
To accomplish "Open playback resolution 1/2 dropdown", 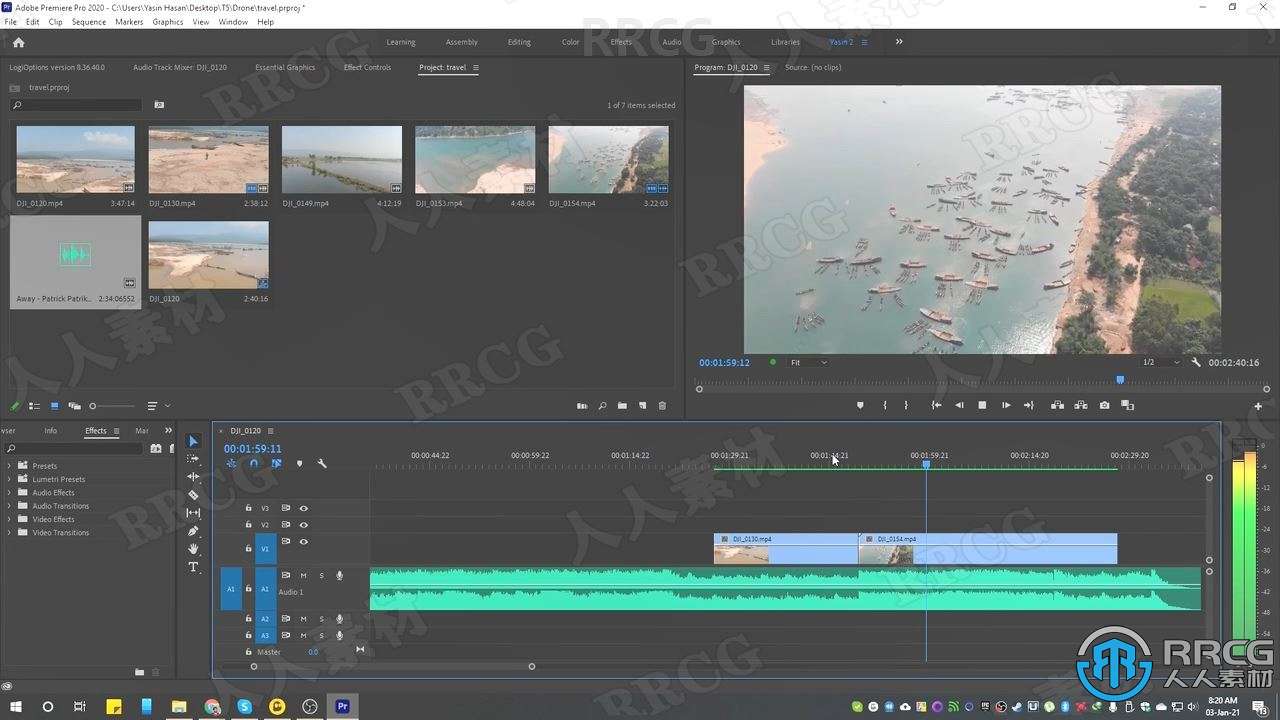I will coord(1161,362).
